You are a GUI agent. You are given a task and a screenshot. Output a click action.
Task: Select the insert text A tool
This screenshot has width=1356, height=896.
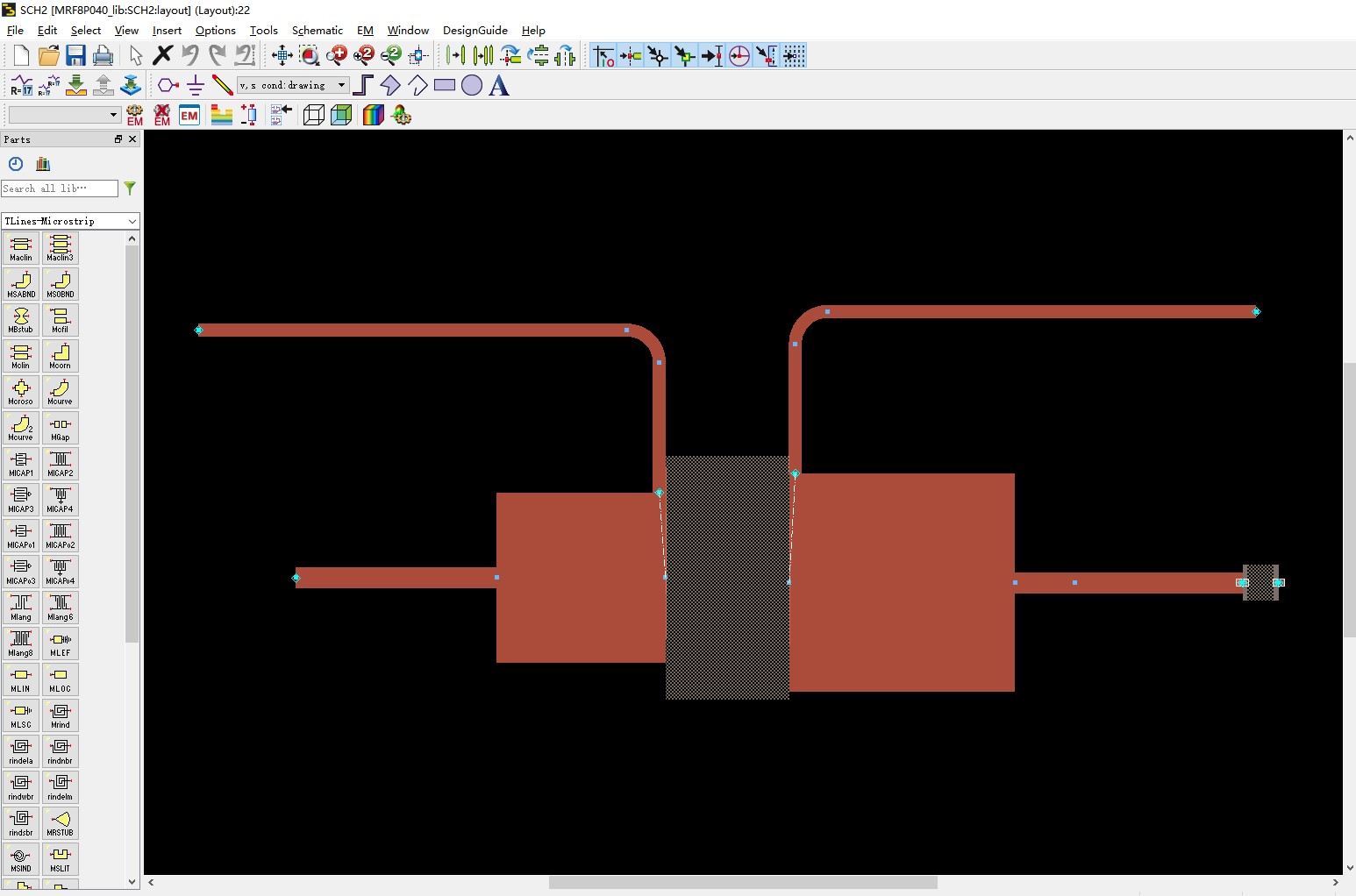coord(499,85)
